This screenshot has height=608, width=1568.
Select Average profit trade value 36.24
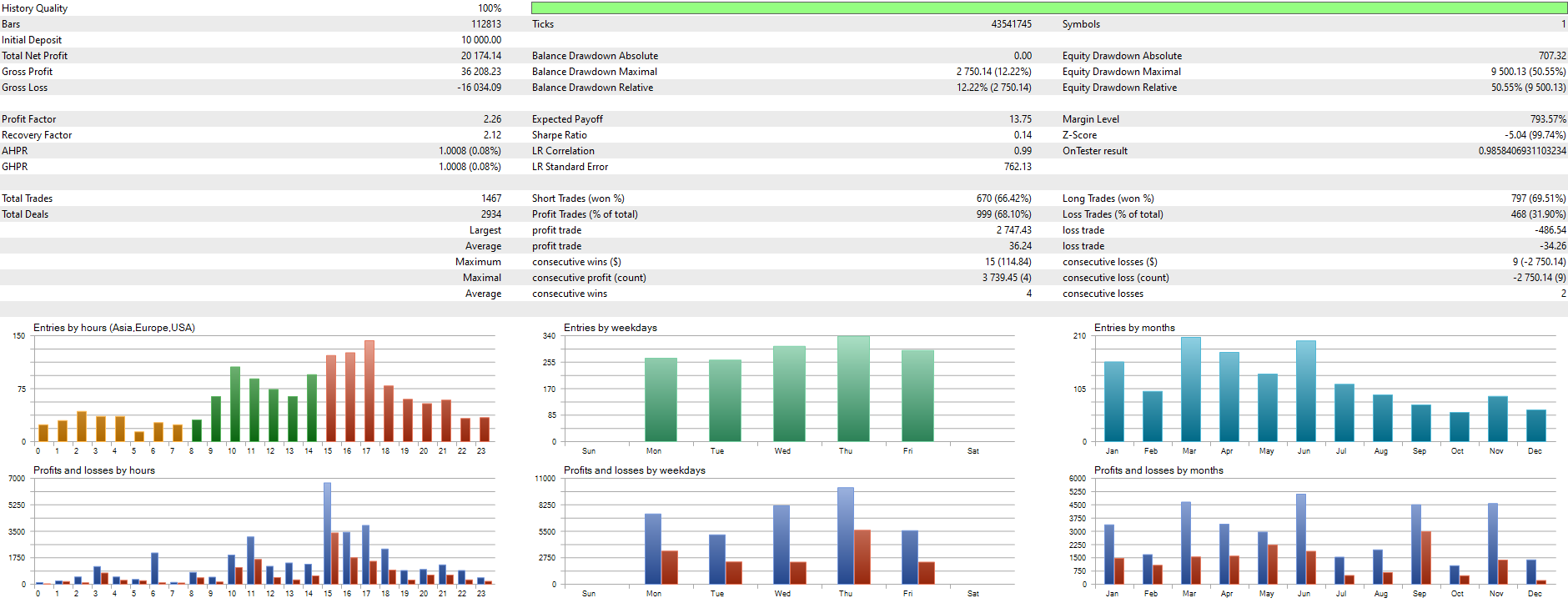point(1020,246)
